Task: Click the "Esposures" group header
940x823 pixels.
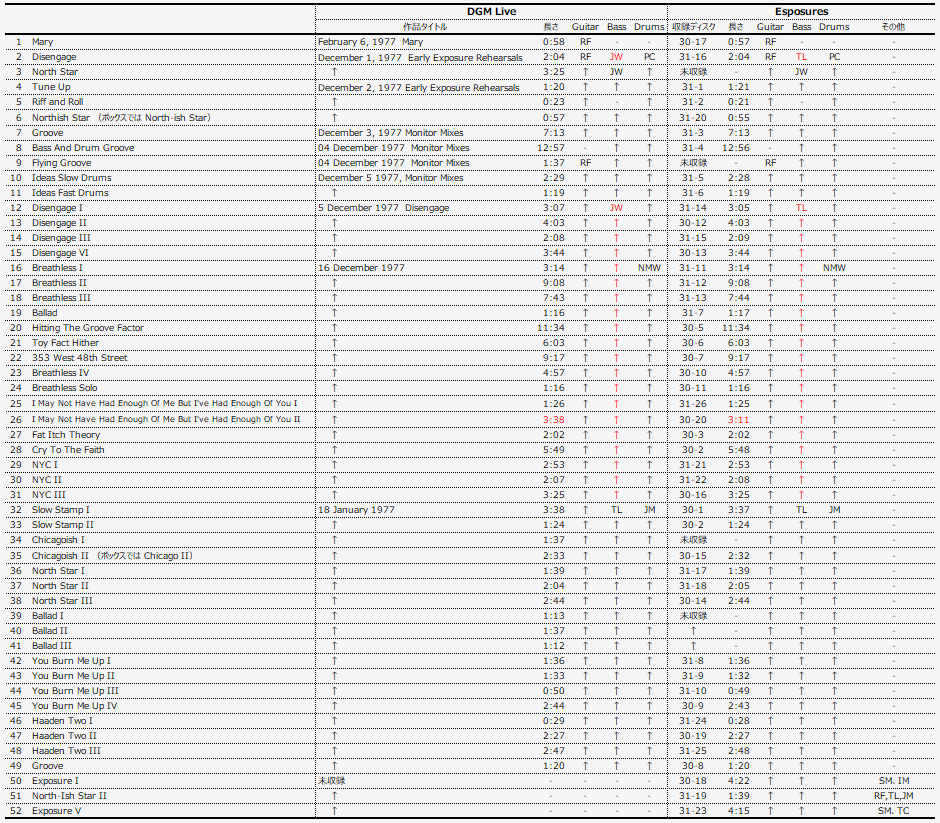Action: coord(802,11)
